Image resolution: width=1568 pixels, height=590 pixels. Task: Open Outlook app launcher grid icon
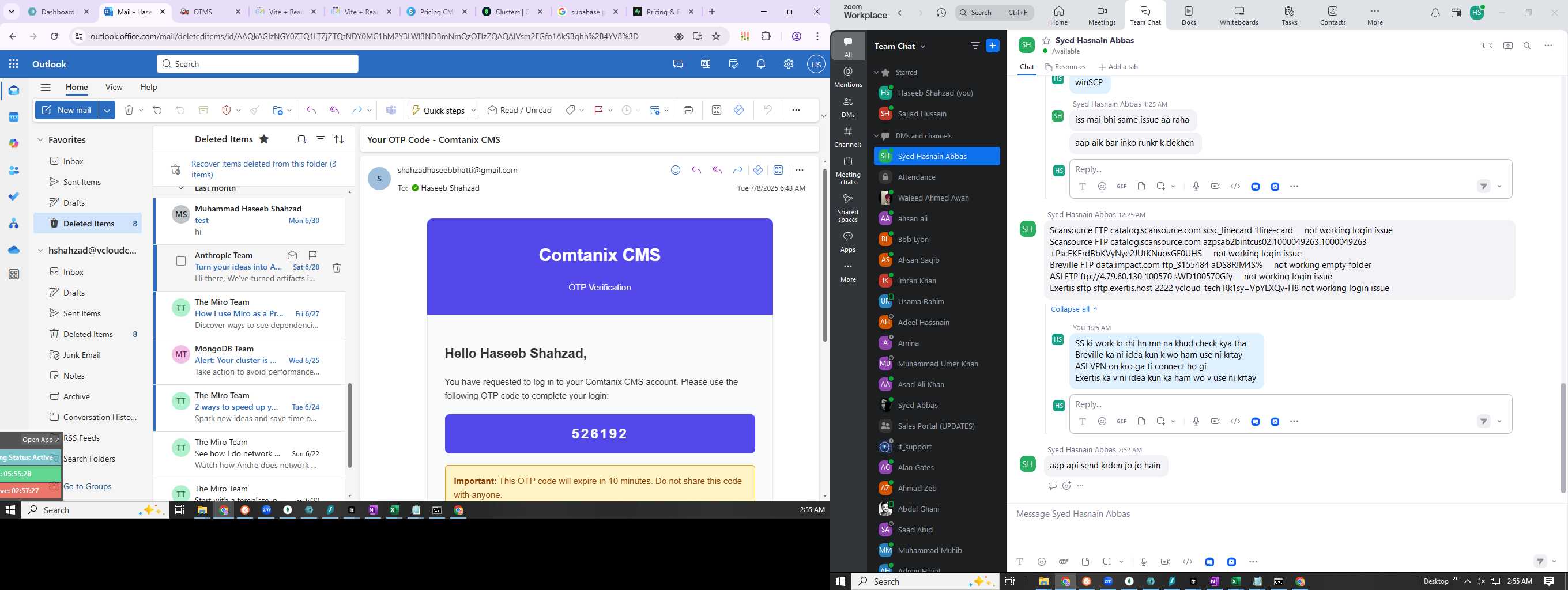coord(13,64)
